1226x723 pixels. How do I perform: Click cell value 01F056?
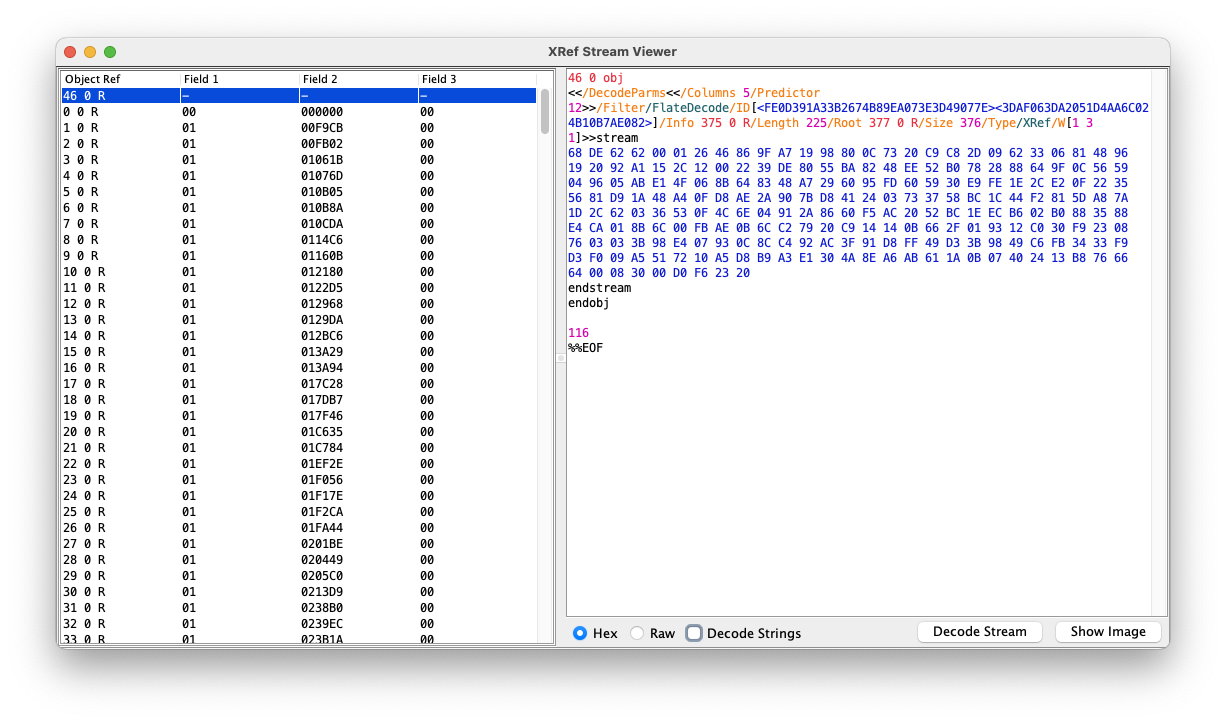(322, 480)
